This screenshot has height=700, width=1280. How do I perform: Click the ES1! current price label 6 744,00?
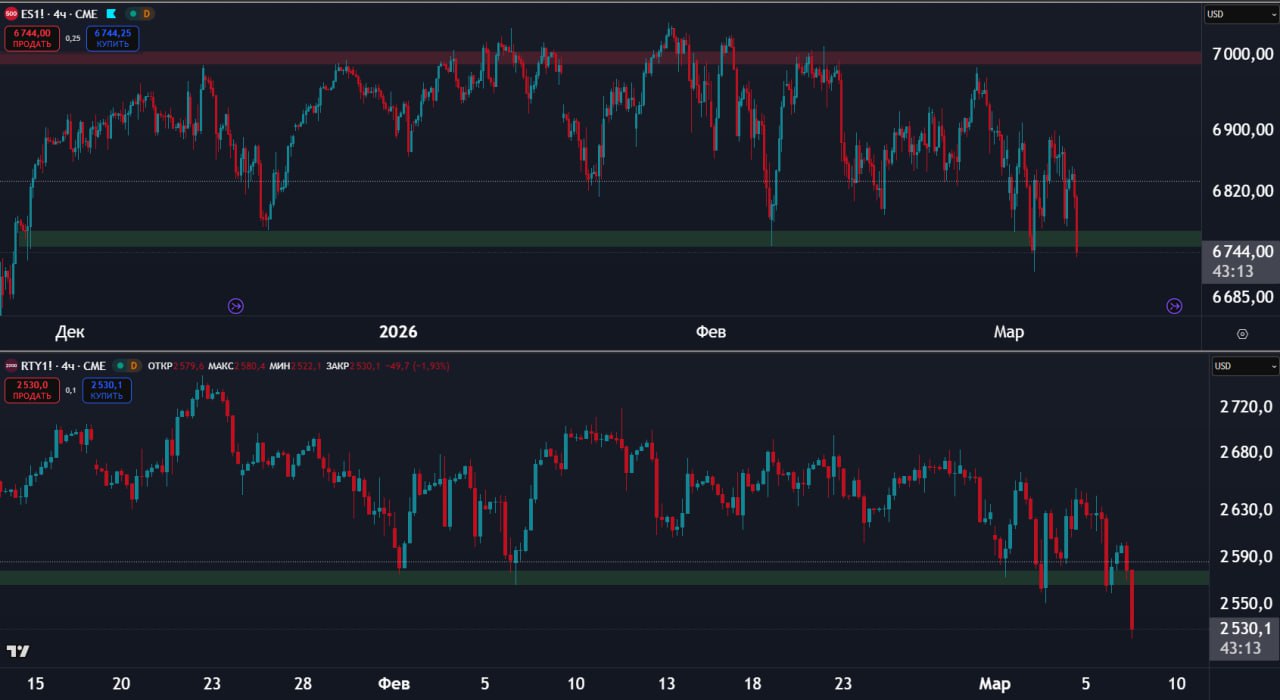pos(1243,252)
